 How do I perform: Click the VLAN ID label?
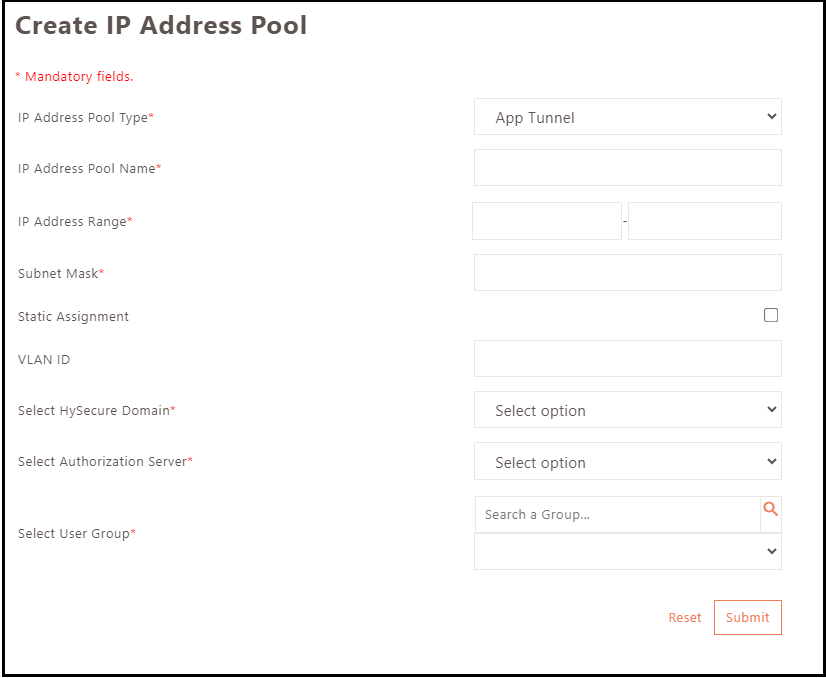[x=44, y=360]
